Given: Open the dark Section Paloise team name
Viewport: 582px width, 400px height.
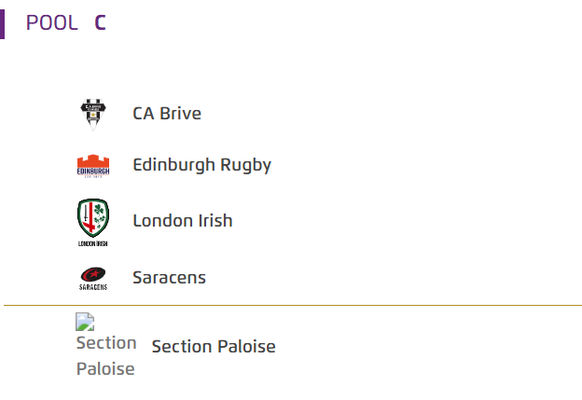Looking at the screenshot, I should pos(214,347).
